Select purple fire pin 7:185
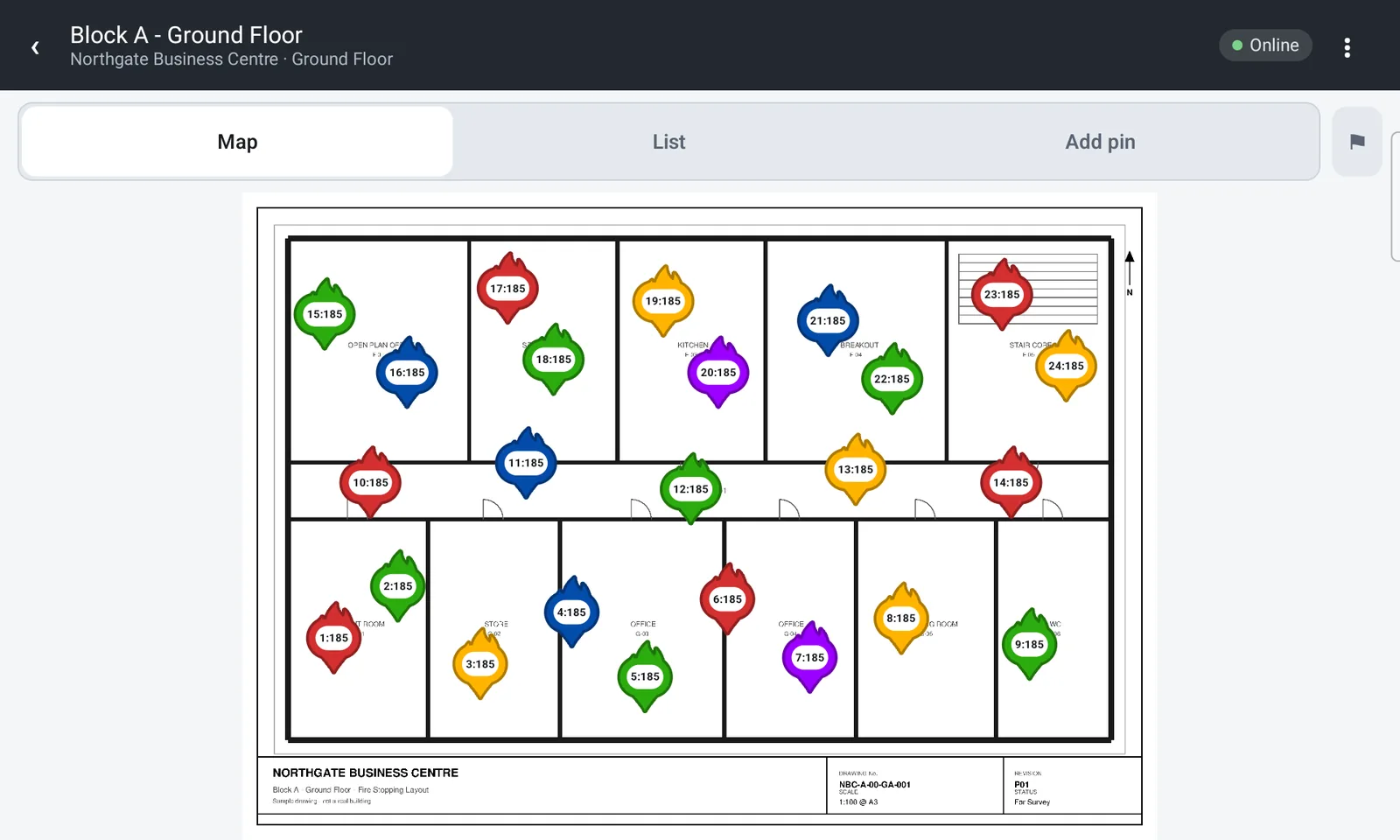1400x840 pixels. click(x=809, y=658)
